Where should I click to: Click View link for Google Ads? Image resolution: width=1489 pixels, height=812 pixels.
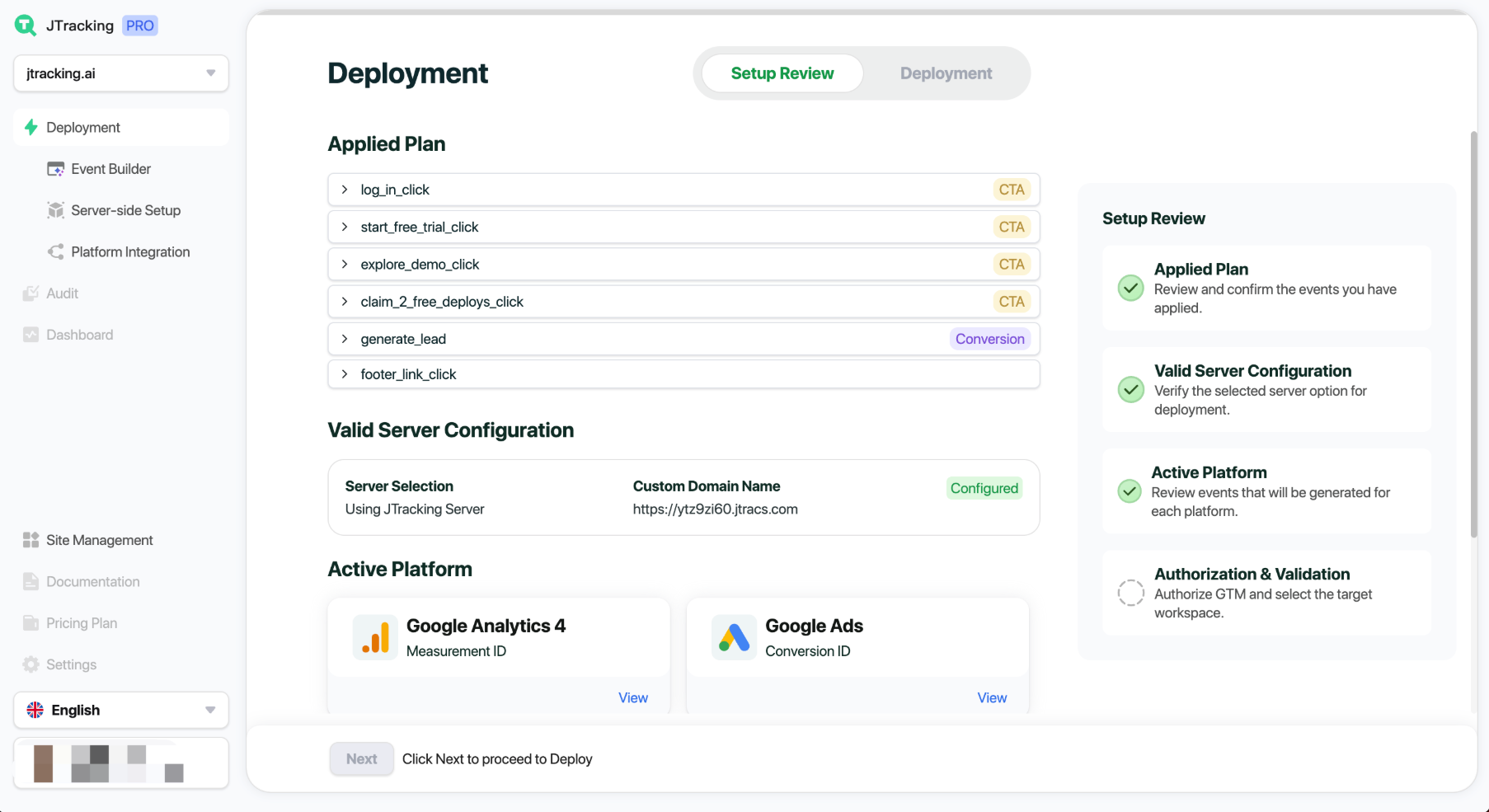(992, 697)
